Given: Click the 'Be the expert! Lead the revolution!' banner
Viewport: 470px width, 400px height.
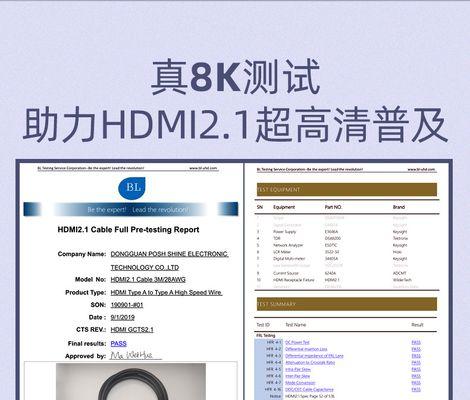Looking at the screenshot, I should pos(131,209).
